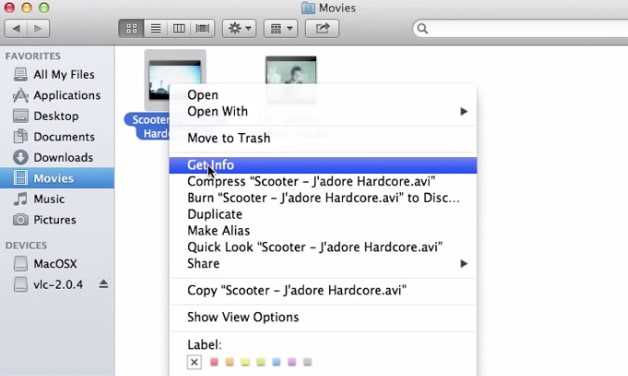
Task: Apply the green label color
Action: tap(261, 362)
